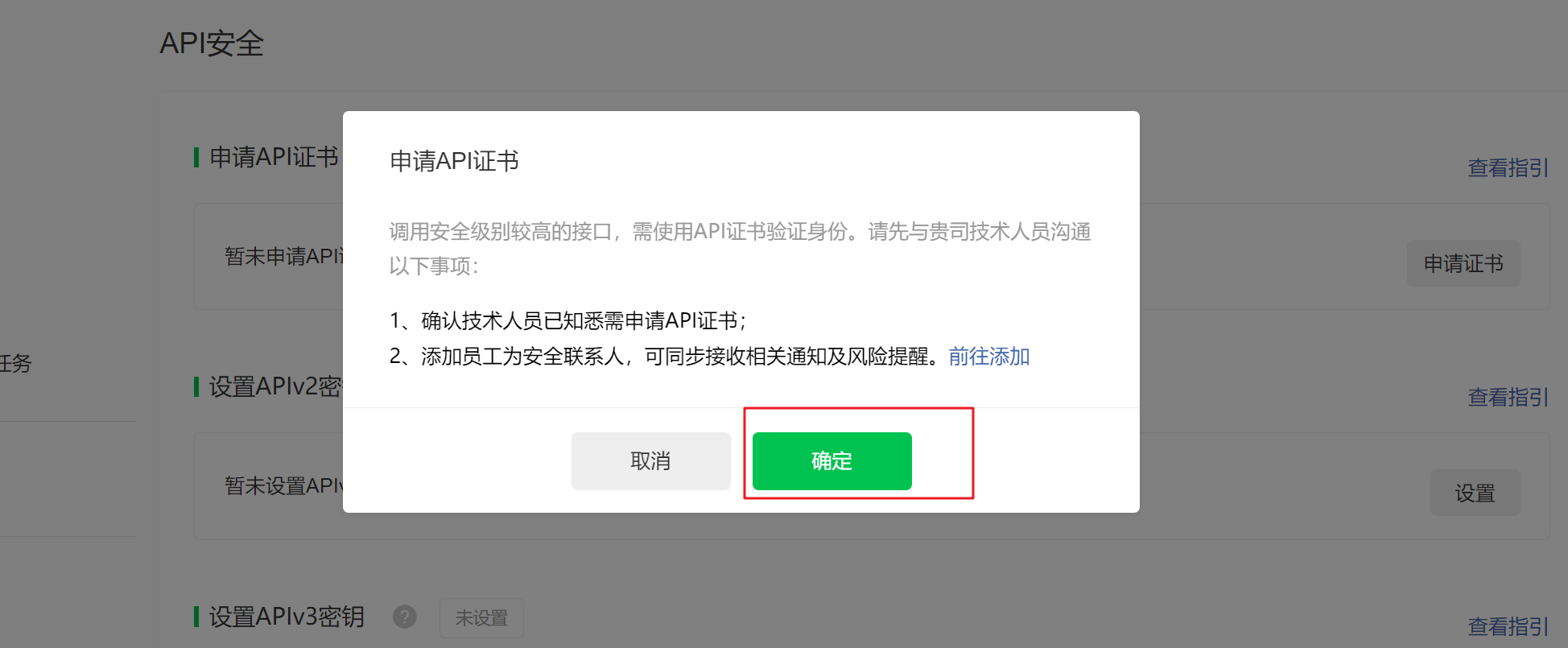The width and height of the screenshot is (1568, 648).
Task: Click the 设置APIv3密钥 section heading
Action: point(287,617)
